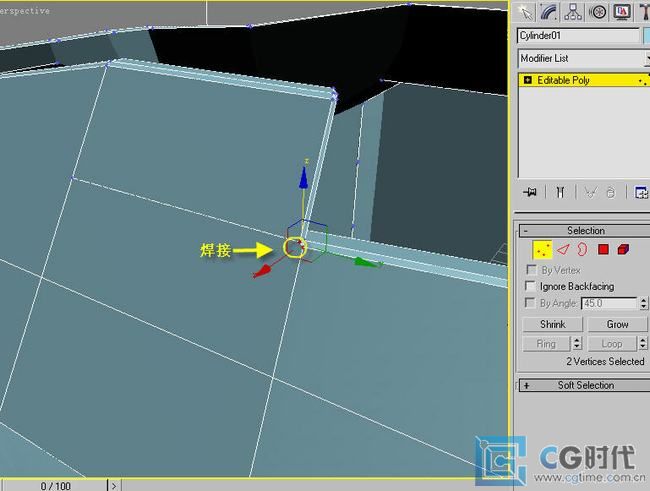The width and height of the screenshot is (650, 491).
Task: Click the green Y axis gizmo arrow
Action: point(367,262)
